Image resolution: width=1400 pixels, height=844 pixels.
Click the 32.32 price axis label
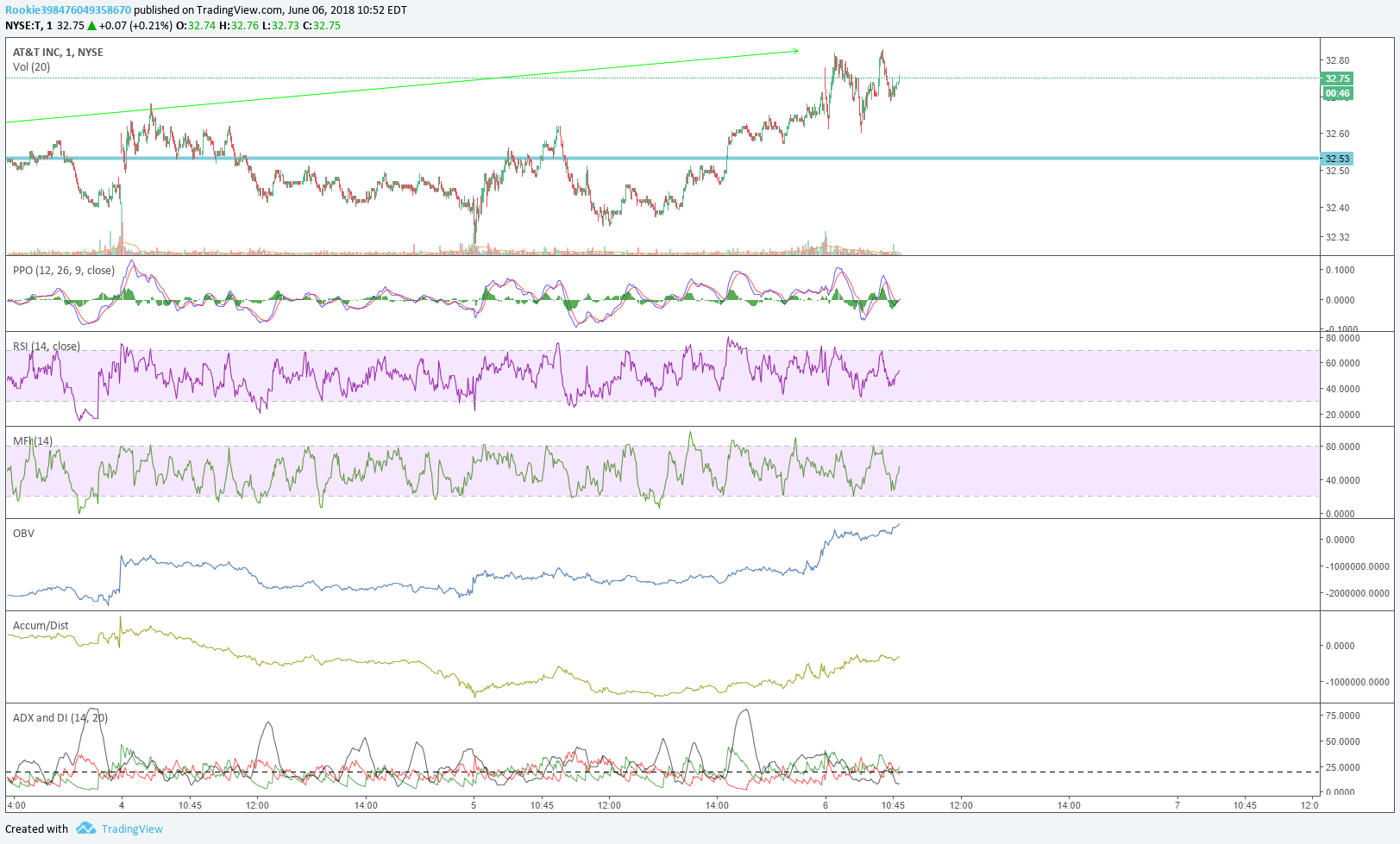pyautogui.click(x=1337, y=237)
